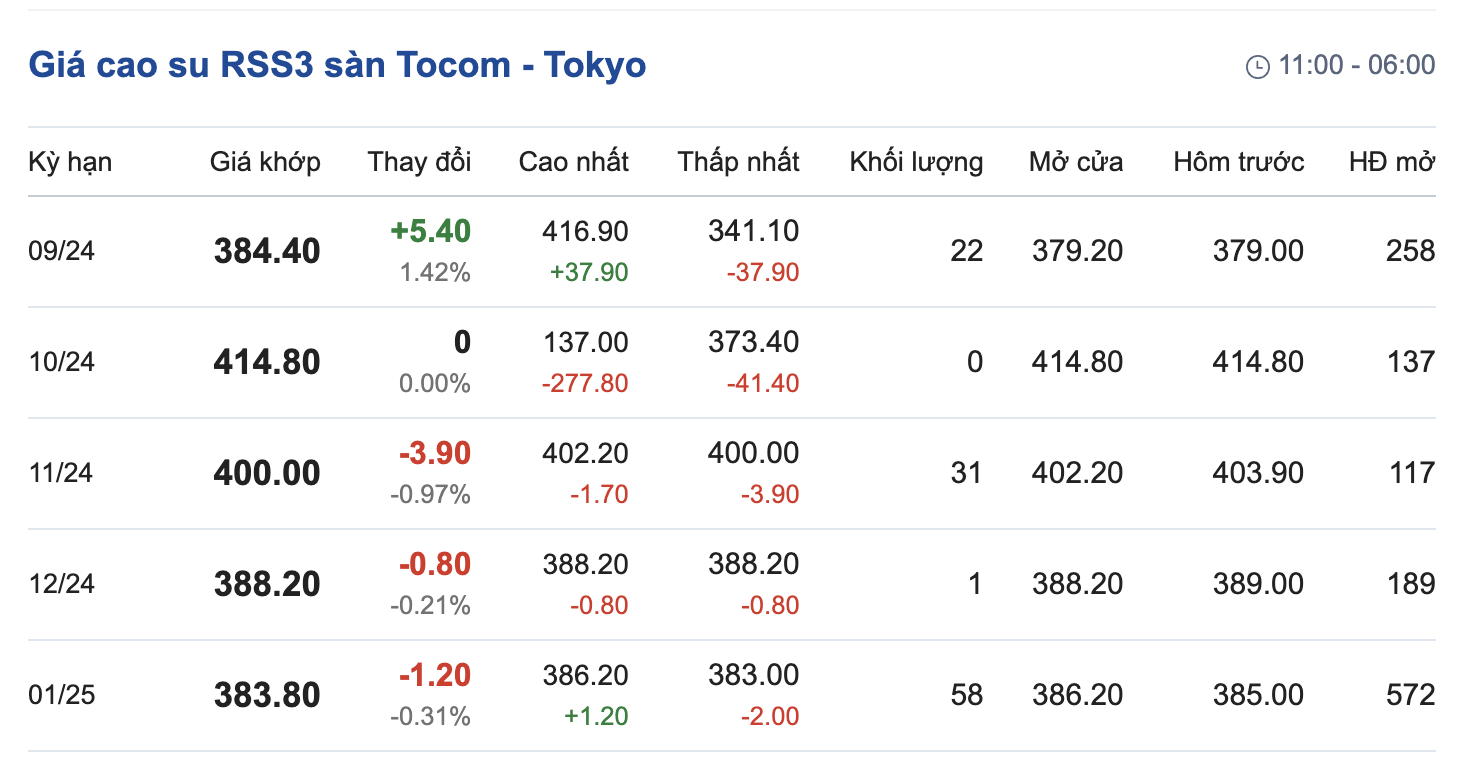The image size is (1468, 758).
Task: Click the Giá khớp column header
Action: coord(265,162)
